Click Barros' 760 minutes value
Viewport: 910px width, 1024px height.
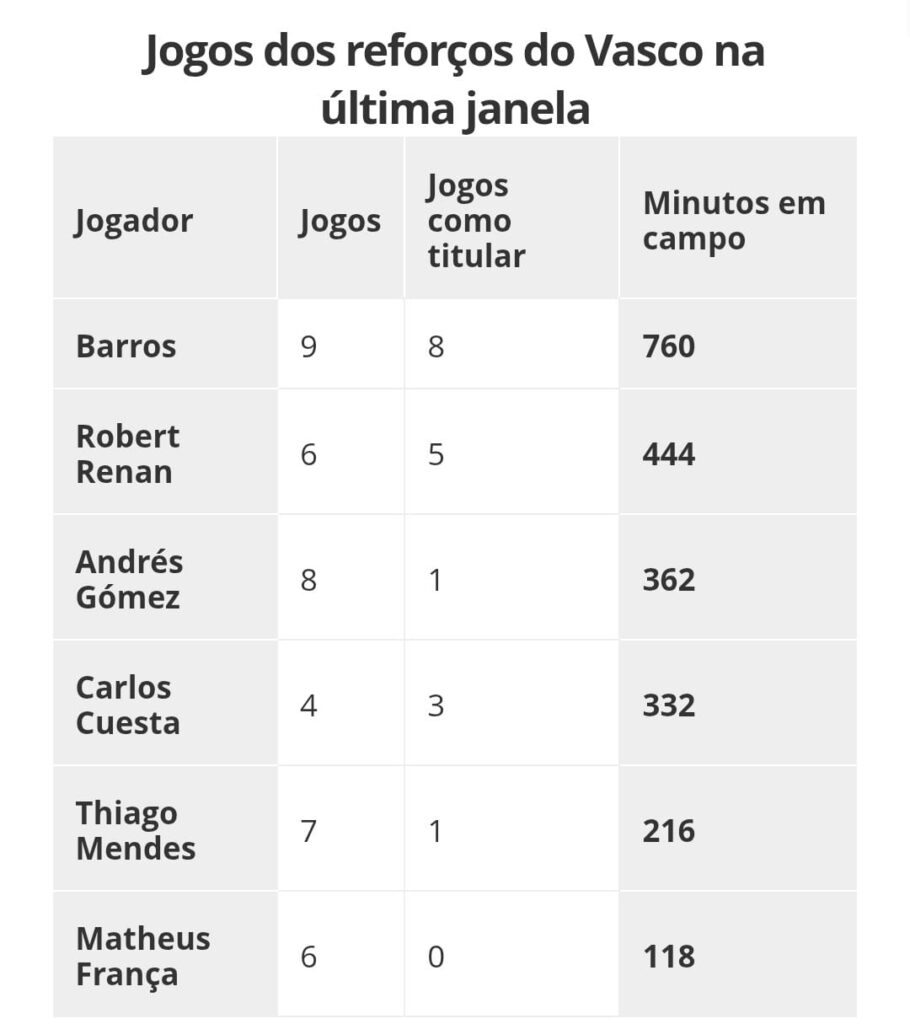tap(669, 346)
